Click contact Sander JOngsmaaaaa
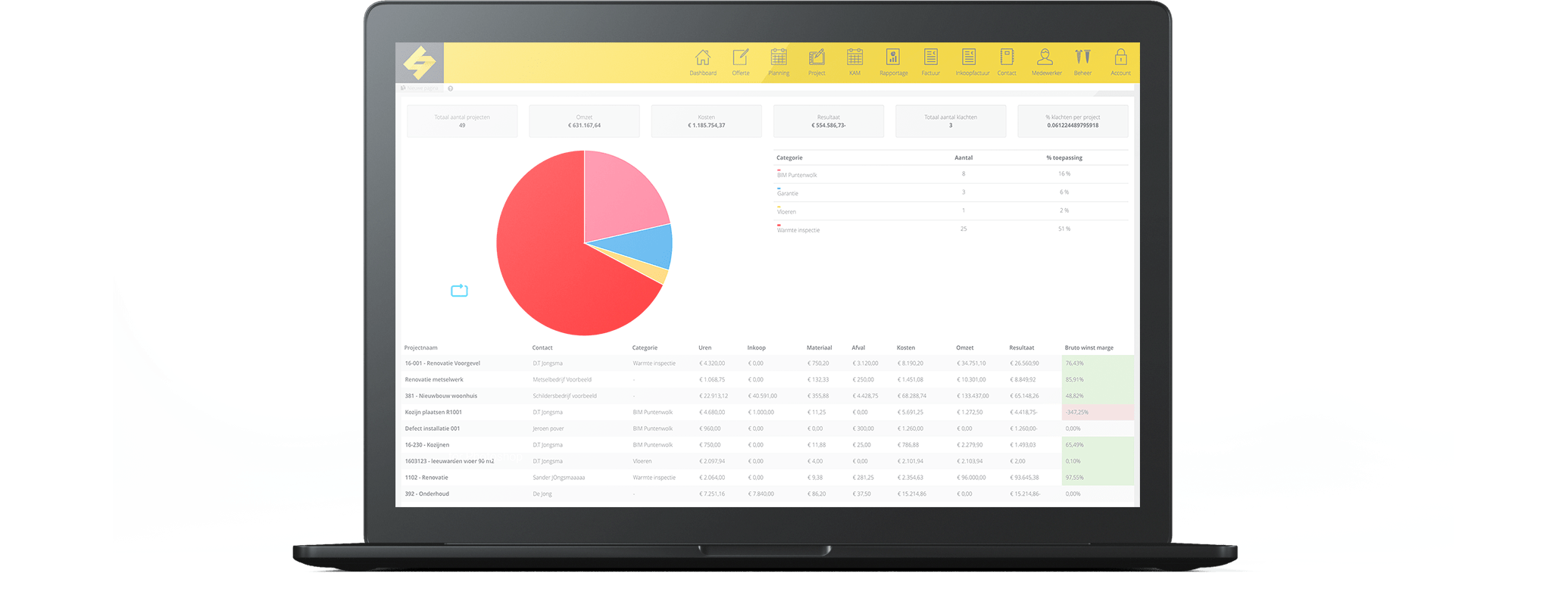 click(x=559, y=478)
